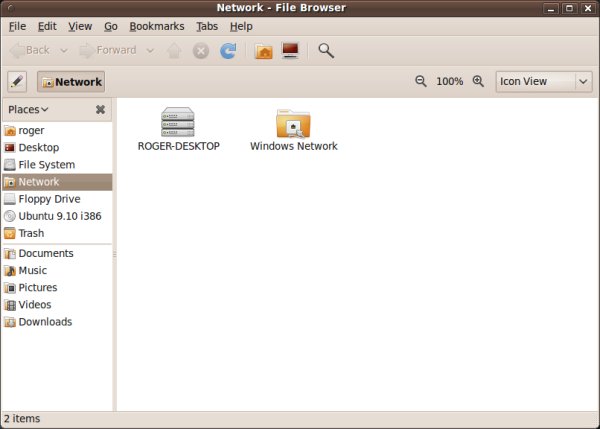Click the '2 items' status bar text
This screenshot has height=429, width=600.
point(22,419)
